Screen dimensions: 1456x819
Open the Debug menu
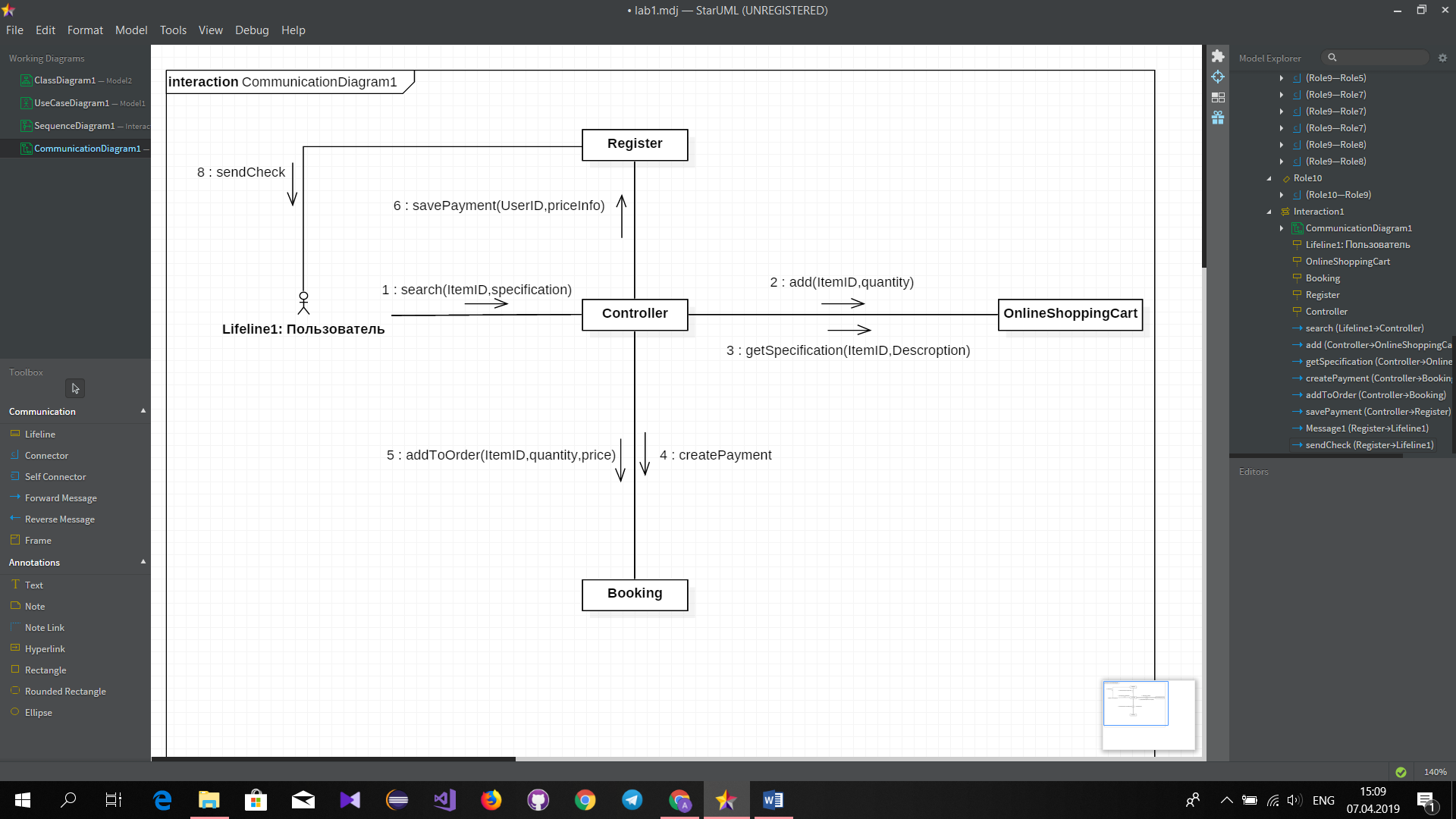(x=251, y=30)
